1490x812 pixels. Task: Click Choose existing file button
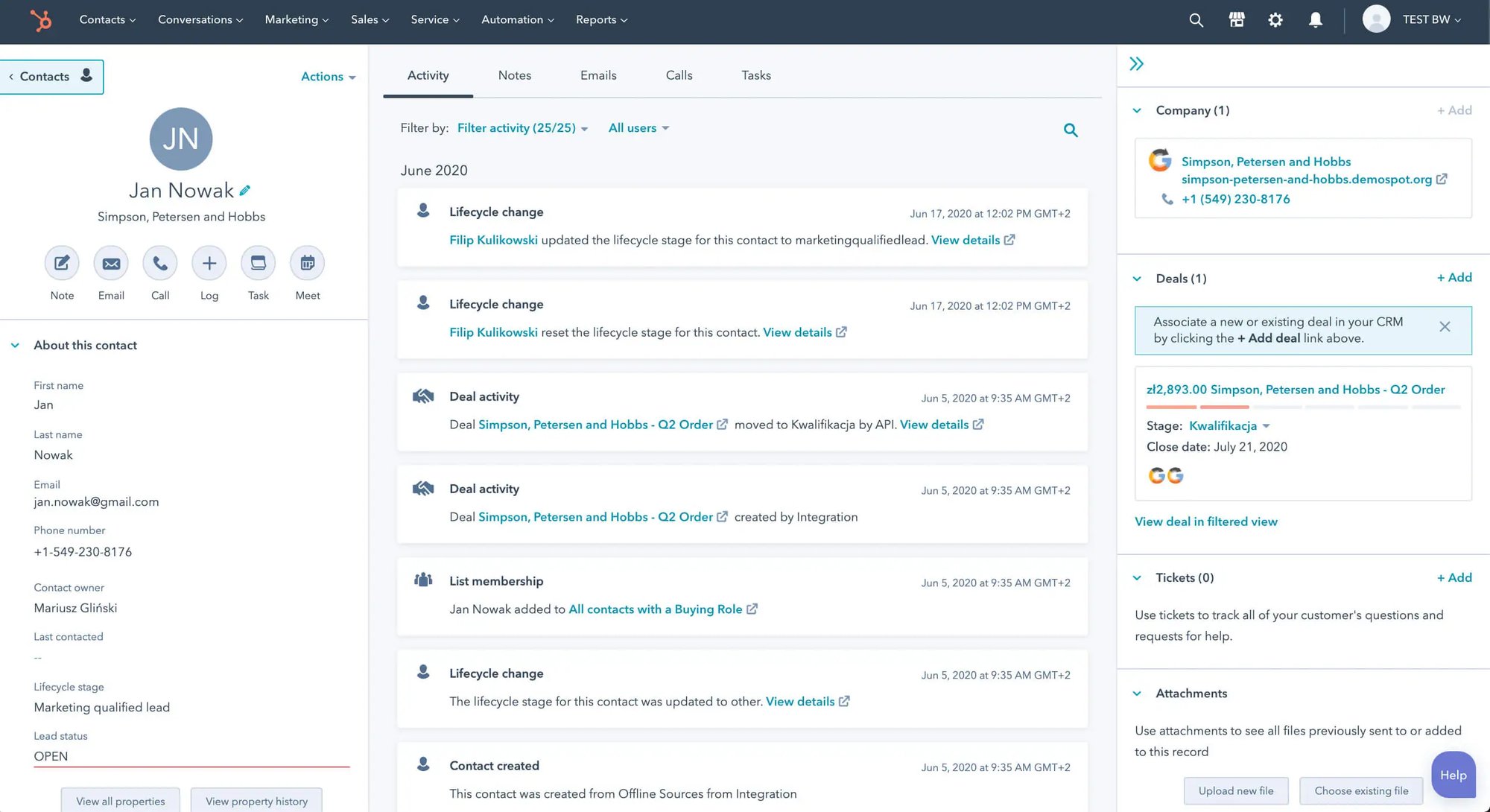tap(1361, 790)
